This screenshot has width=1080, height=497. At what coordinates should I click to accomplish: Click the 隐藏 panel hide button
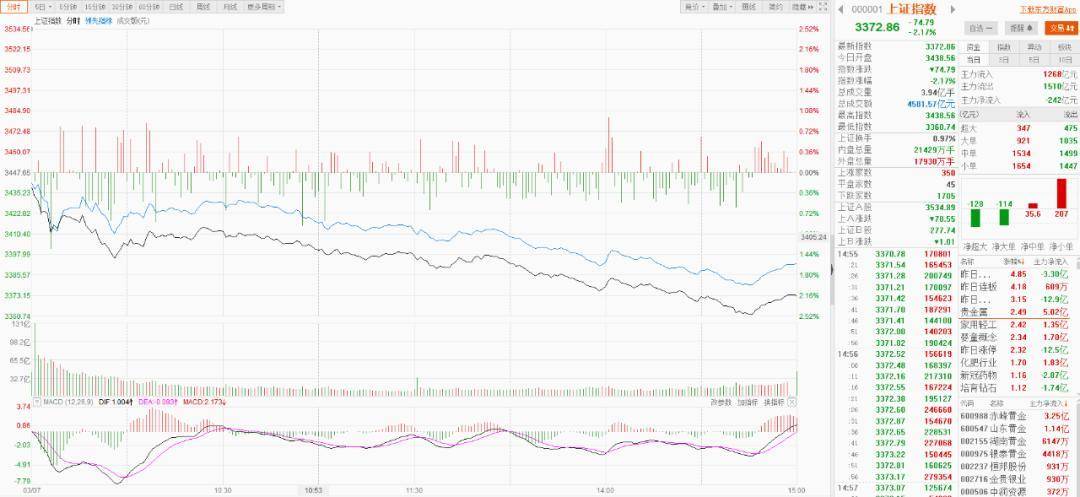pos(802,7)
